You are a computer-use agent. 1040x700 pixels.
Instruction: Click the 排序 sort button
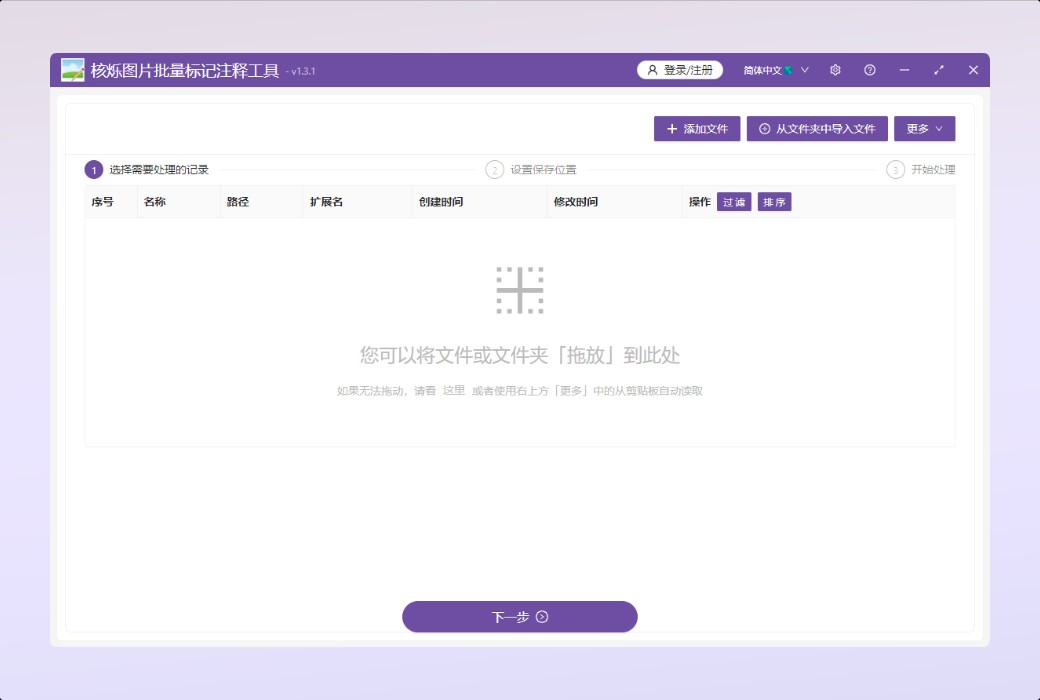(x=774, y=202)
